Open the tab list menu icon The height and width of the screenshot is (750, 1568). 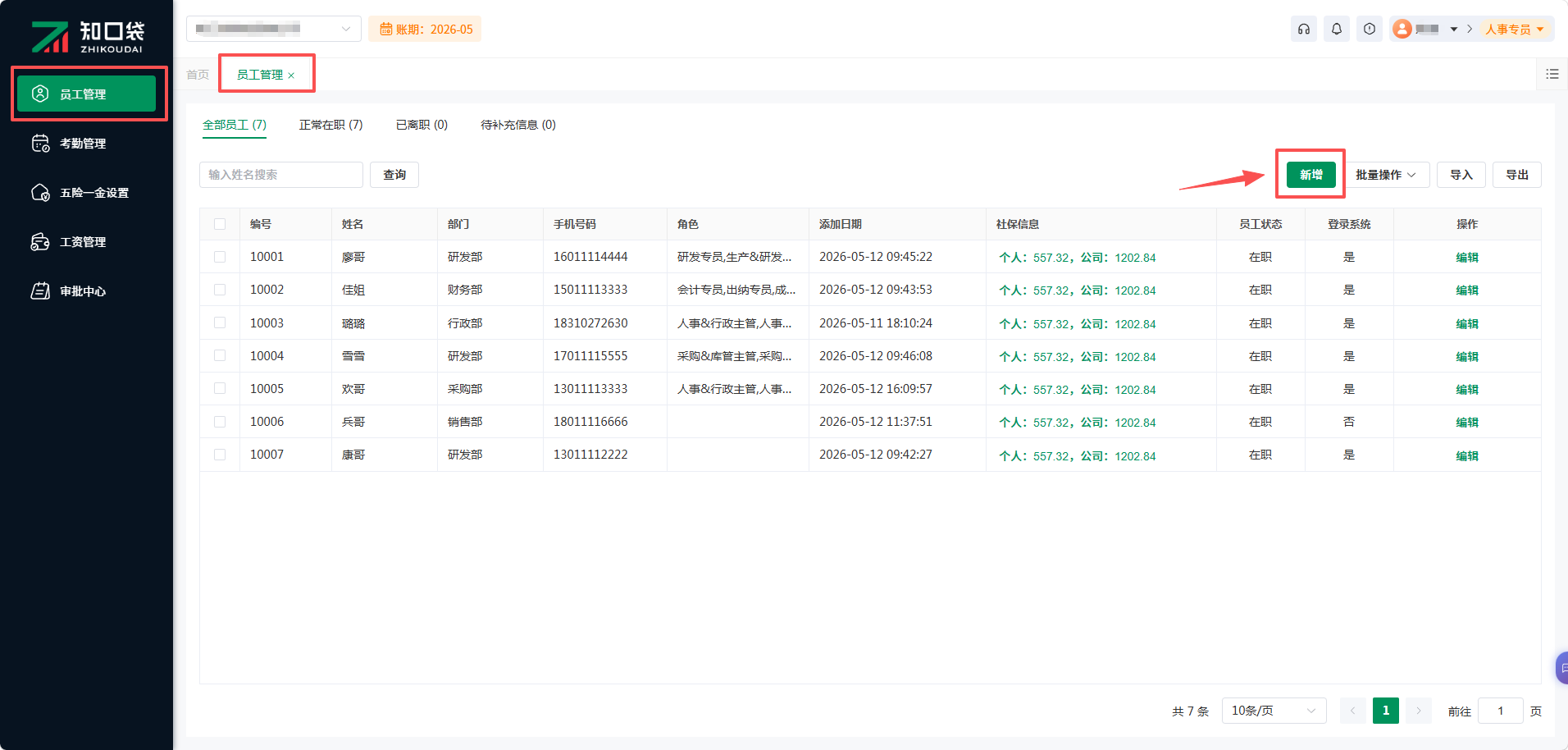point(1552,74)
